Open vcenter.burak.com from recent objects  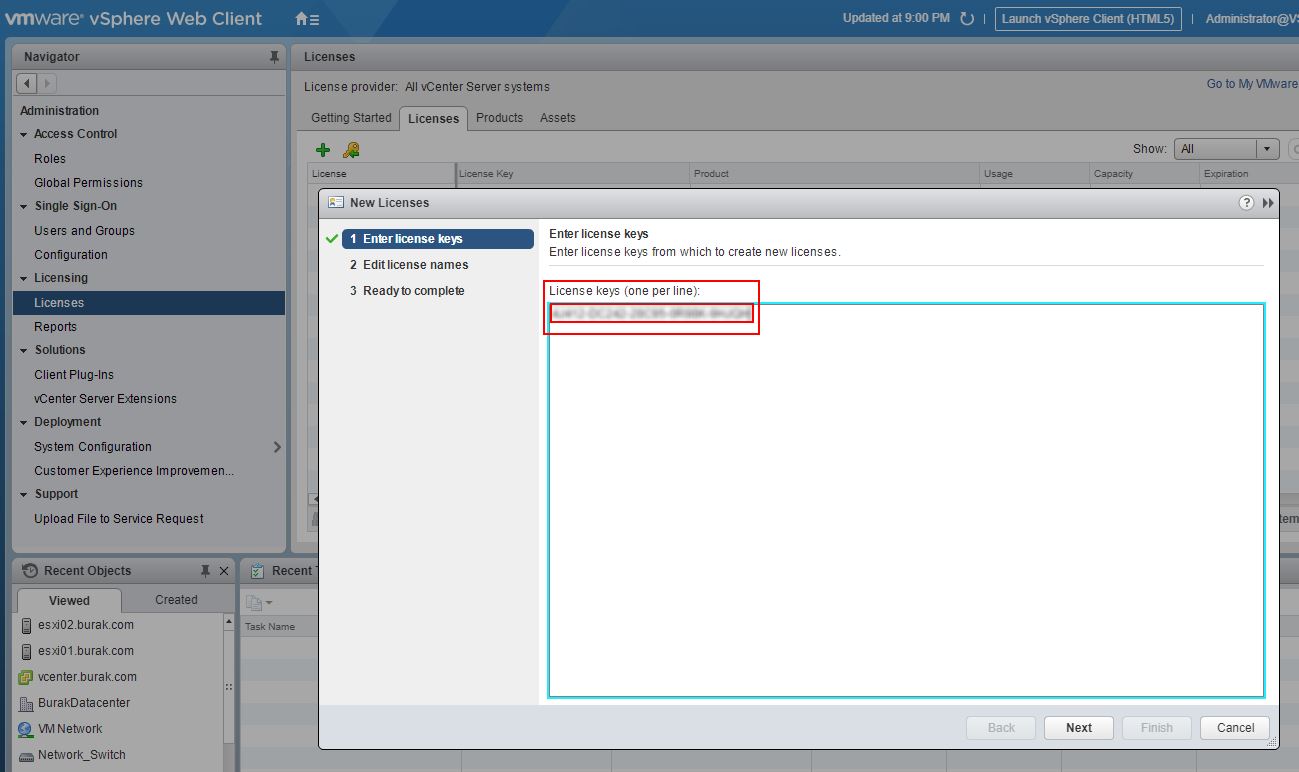87,677
